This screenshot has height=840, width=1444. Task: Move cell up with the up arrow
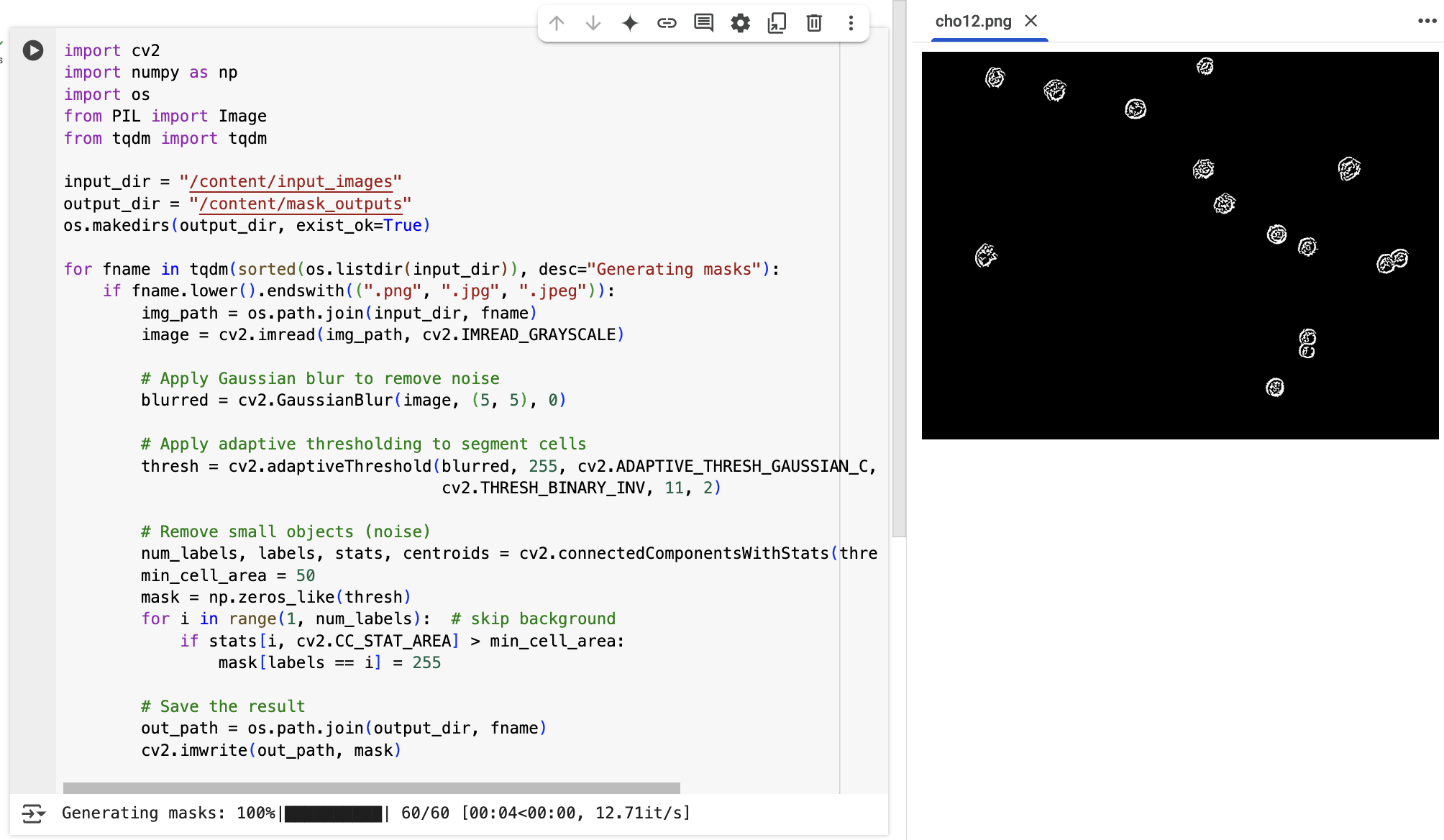click(557, 23)
